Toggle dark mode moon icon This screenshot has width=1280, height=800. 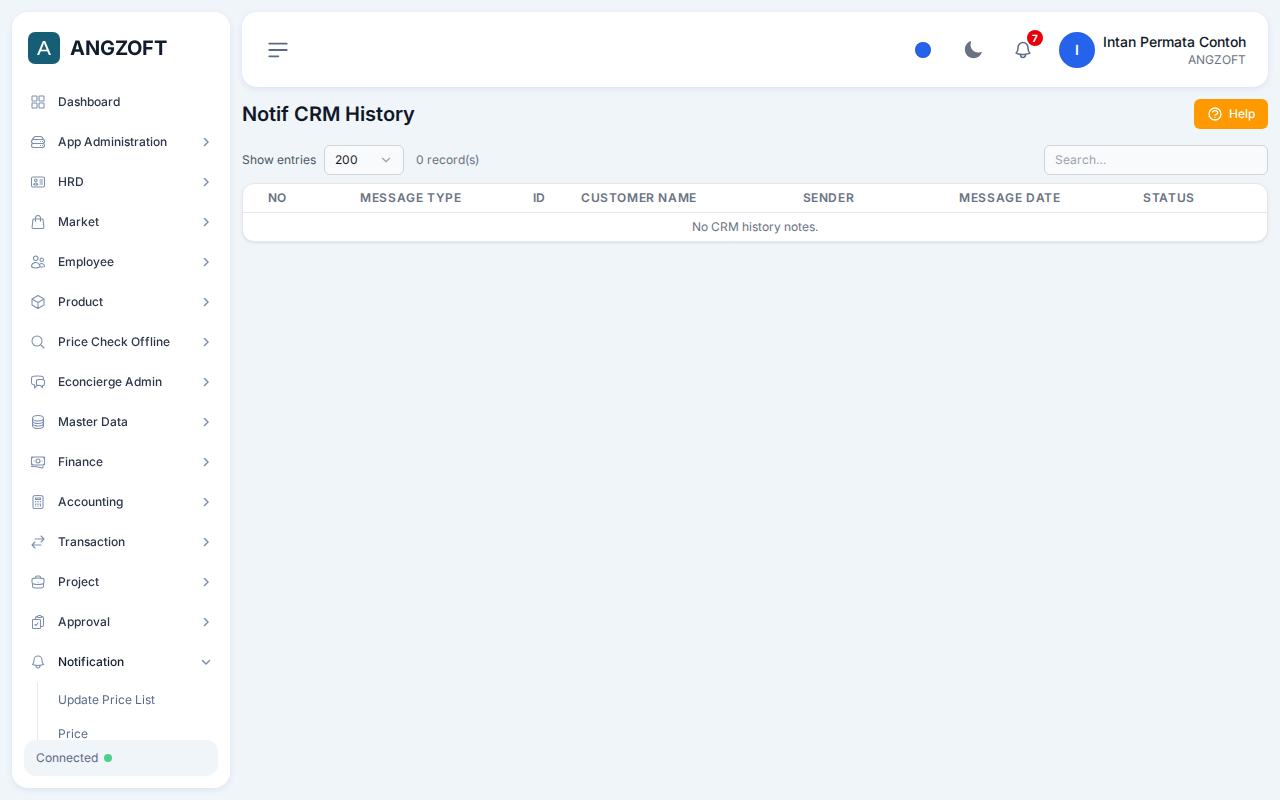(973, 50)
